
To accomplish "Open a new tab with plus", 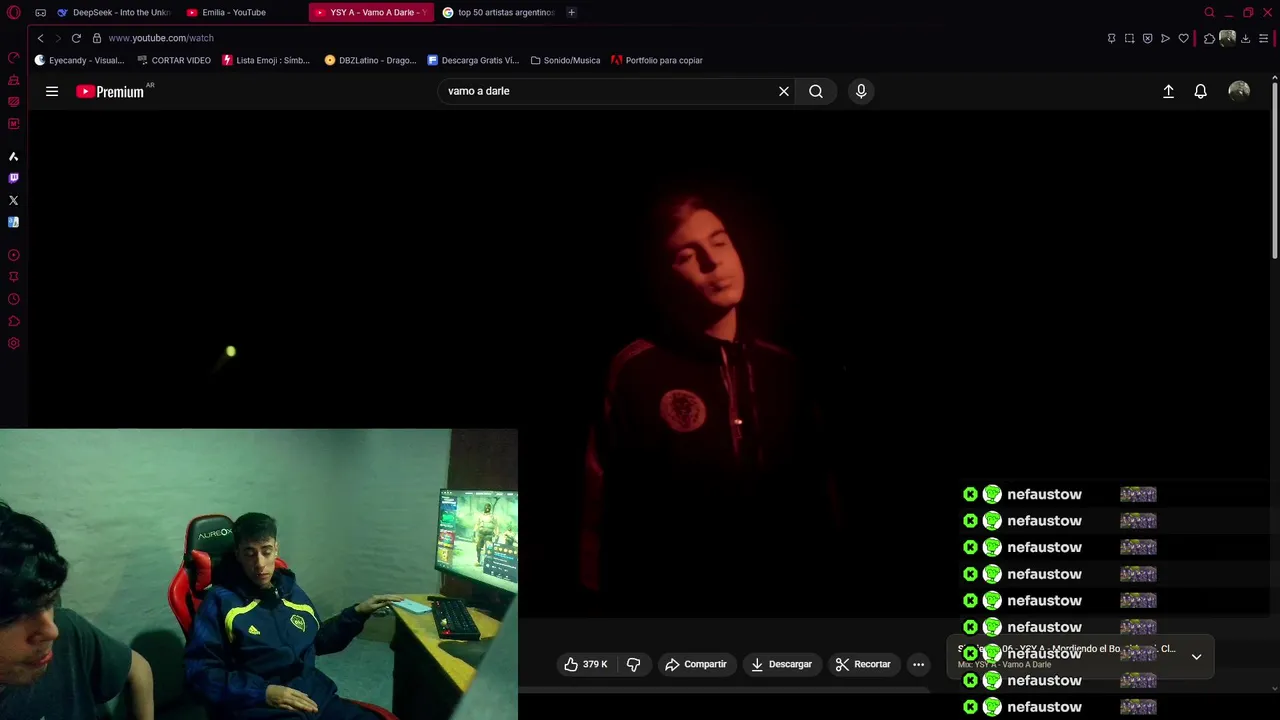I will tap(571, 12).
